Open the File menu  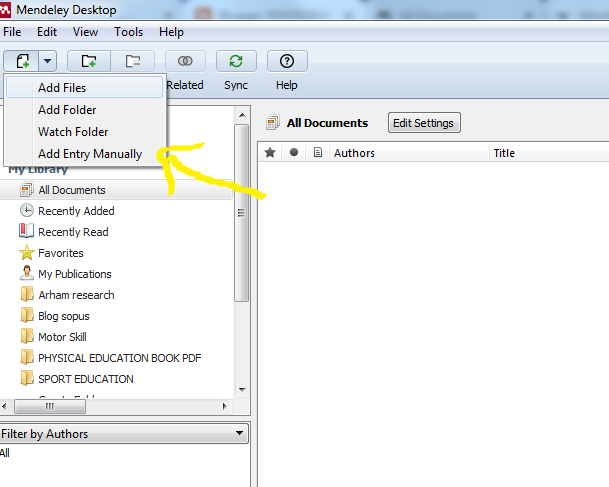12,32
